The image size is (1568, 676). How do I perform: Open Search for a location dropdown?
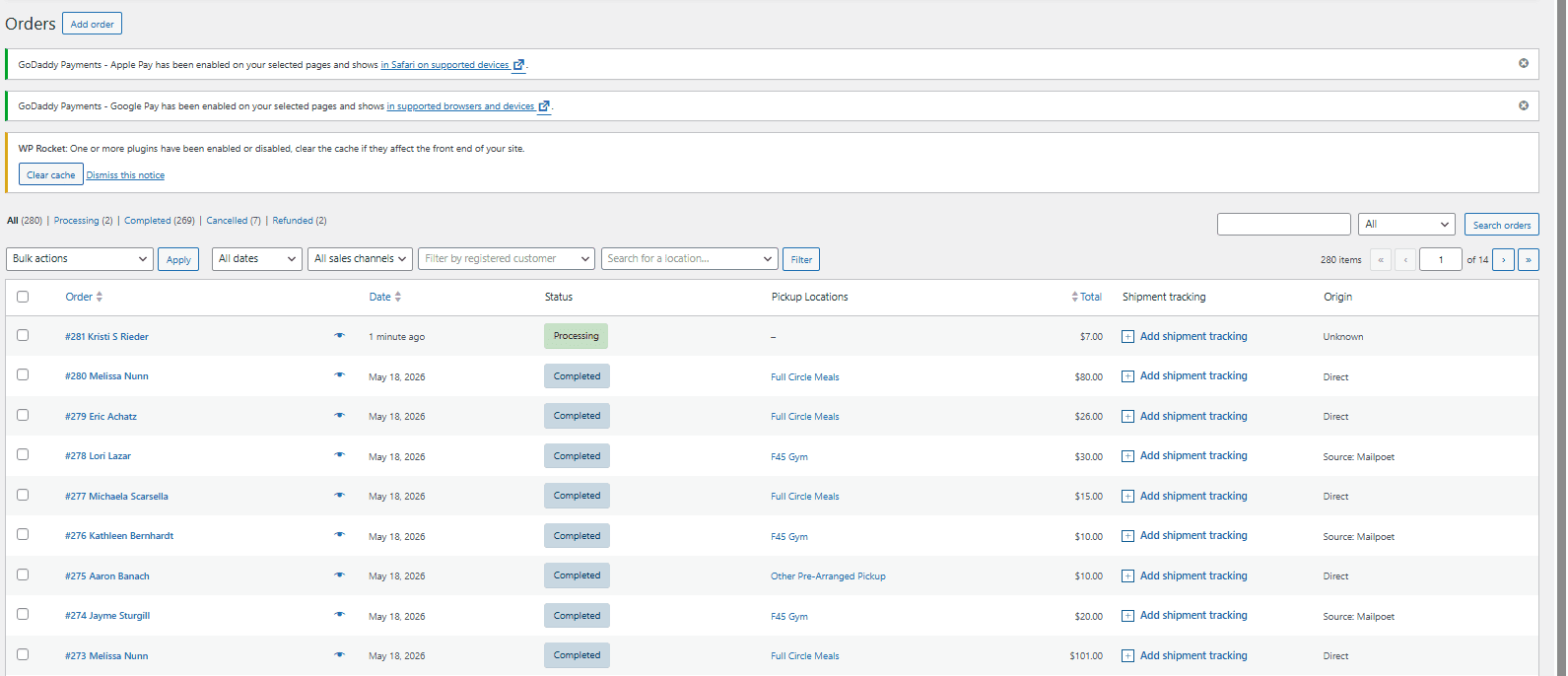tap(690, 258)
